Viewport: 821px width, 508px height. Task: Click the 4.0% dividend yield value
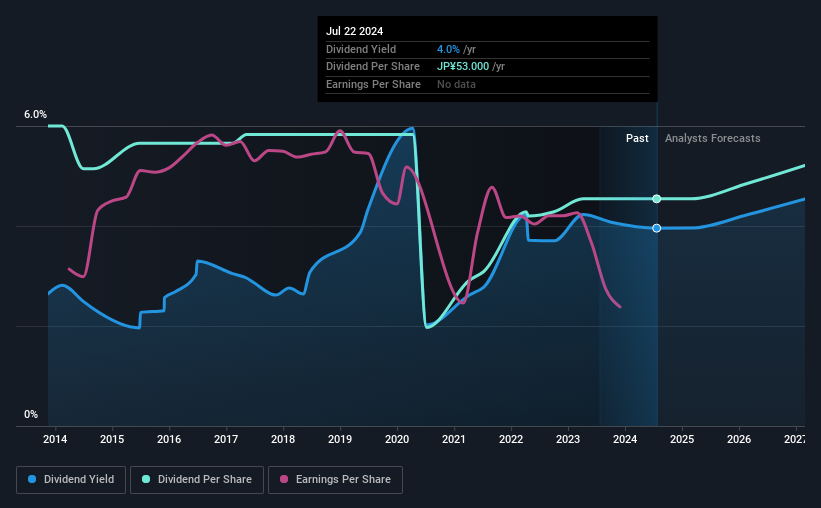pyautogui.click(x=448, y=49)
